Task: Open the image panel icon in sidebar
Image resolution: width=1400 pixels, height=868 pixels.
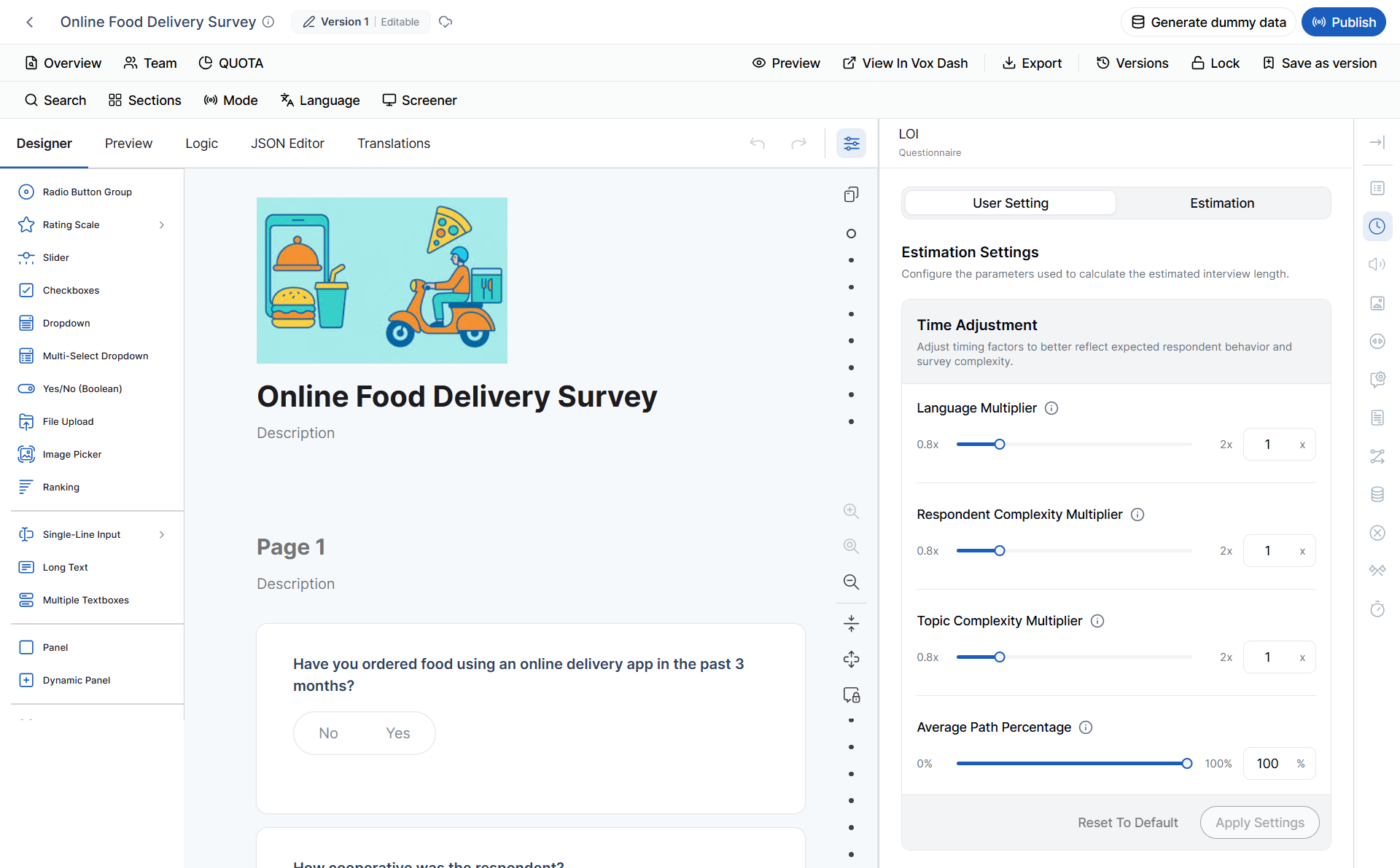Action: tap(1377, 303)
